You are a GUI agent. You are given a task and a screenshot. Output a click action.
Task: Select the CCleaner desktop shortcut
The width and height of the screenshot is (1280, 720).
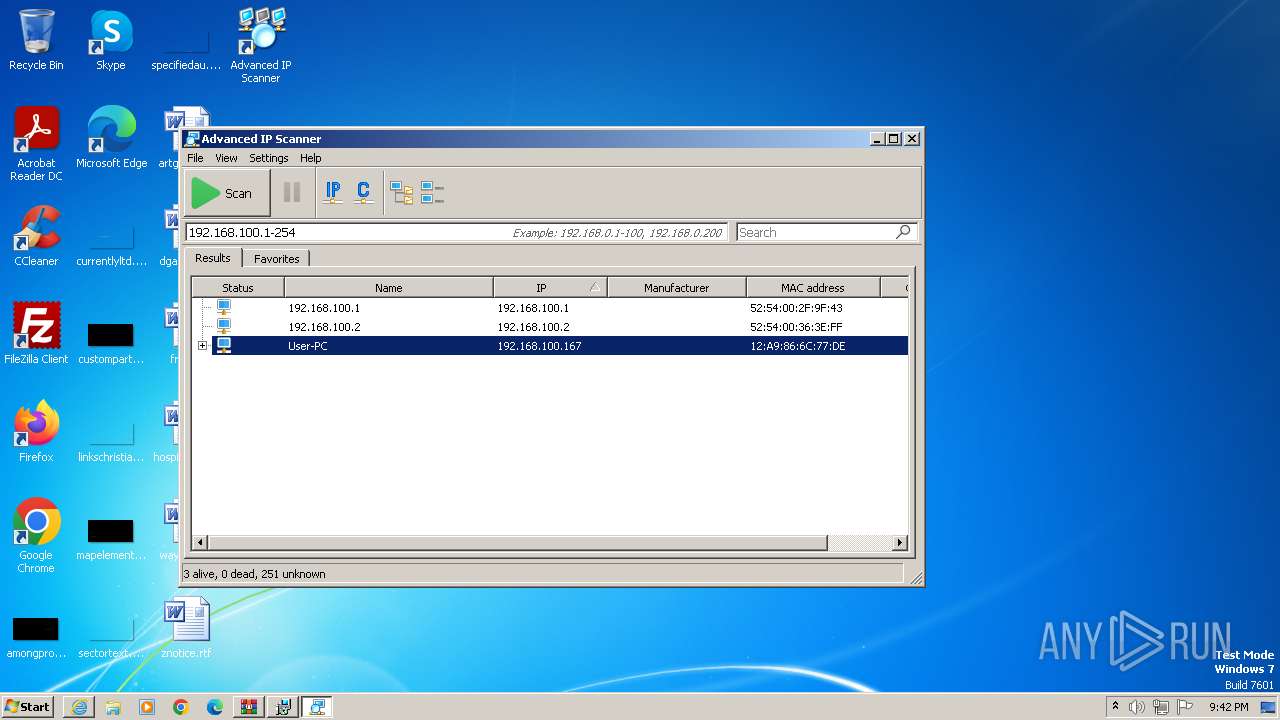[x=36, y=236]
